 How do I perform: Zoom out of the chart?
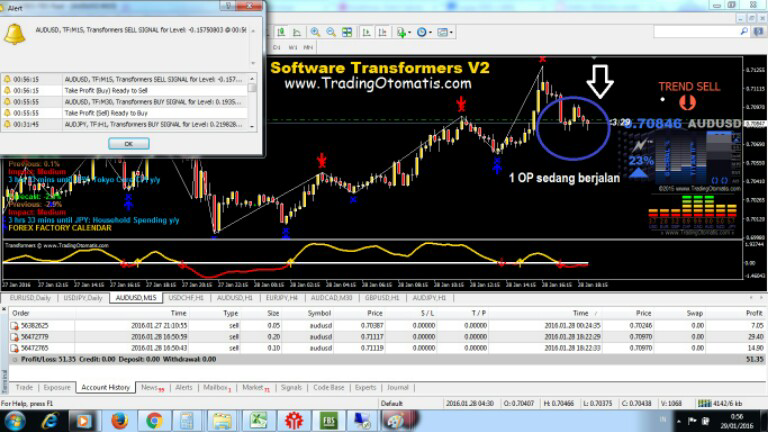coord(331,32)
